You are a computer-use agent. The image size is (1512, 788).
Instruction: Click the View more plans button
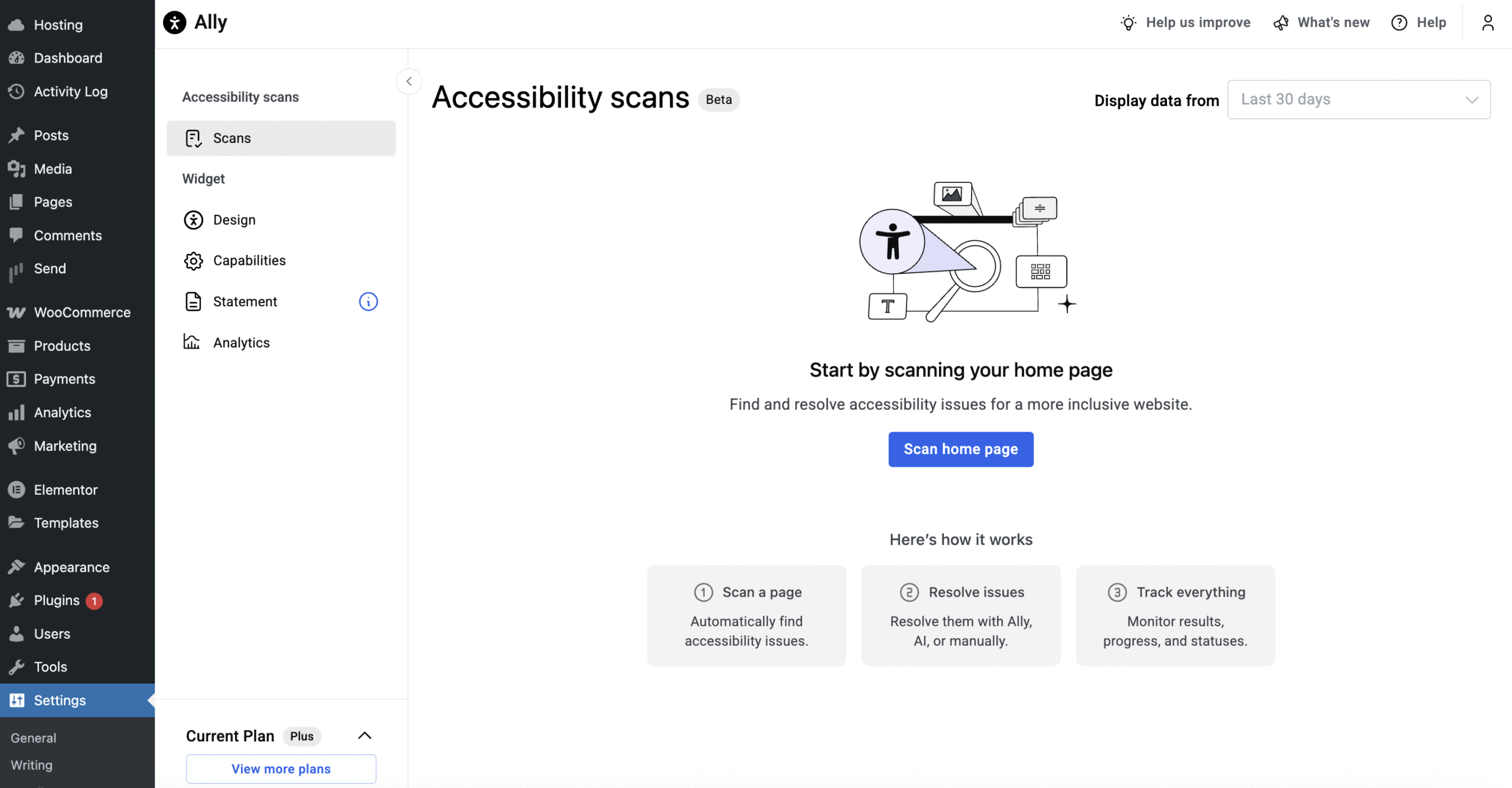point(281,769)
